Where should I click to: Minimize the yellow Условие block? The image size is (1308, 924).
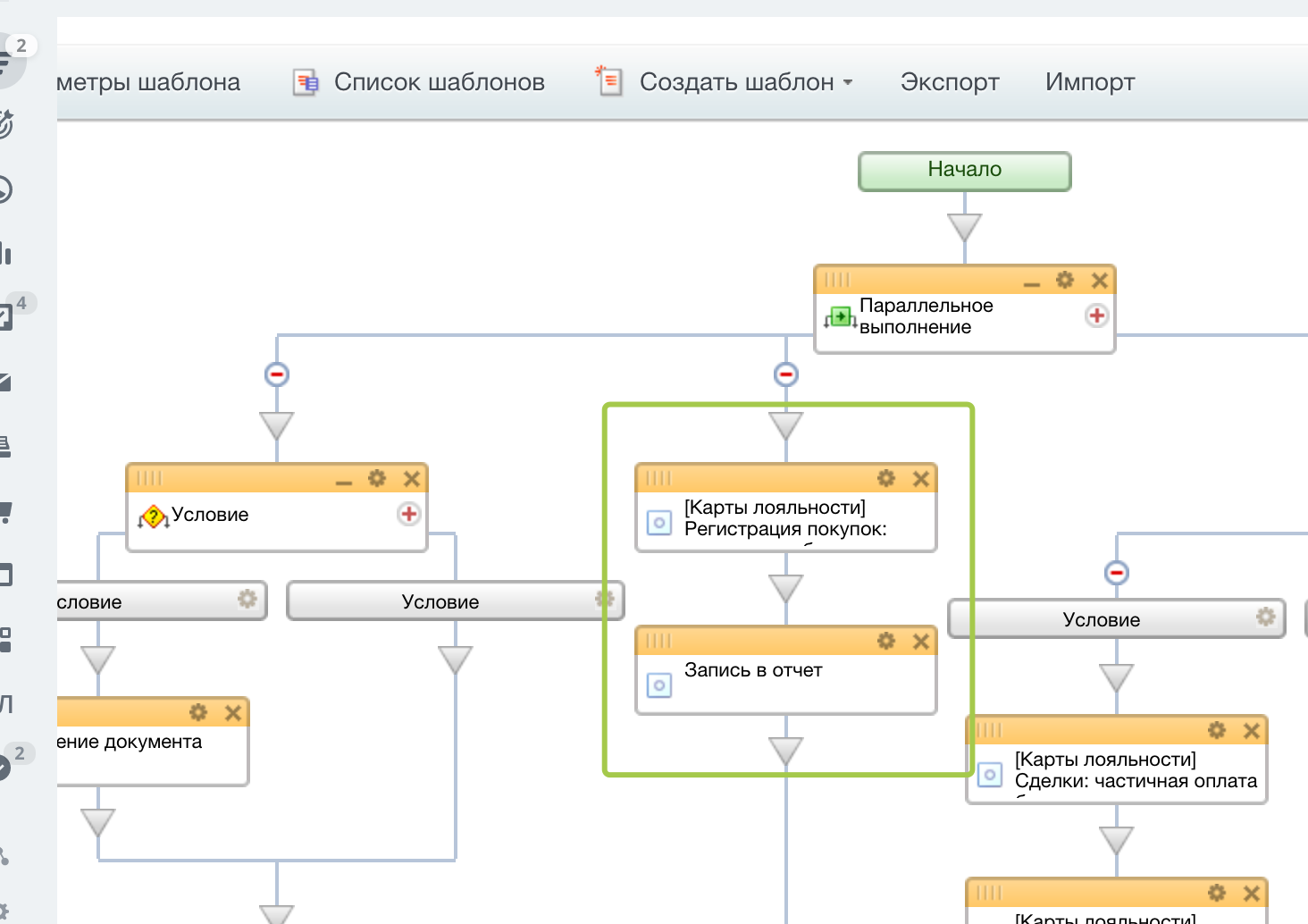[344, 481]
